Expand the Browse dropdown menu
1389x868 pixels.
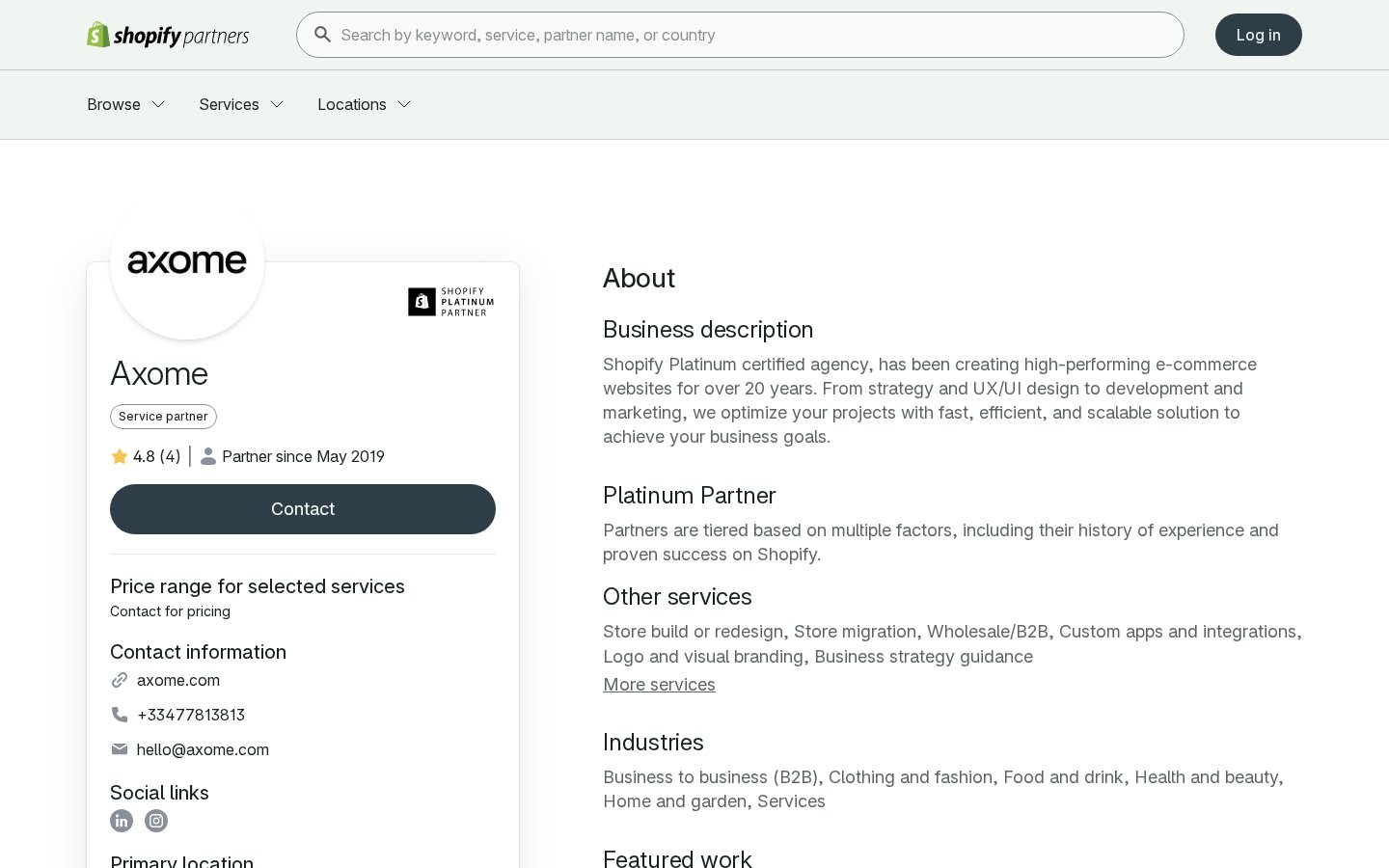(126, 104)
